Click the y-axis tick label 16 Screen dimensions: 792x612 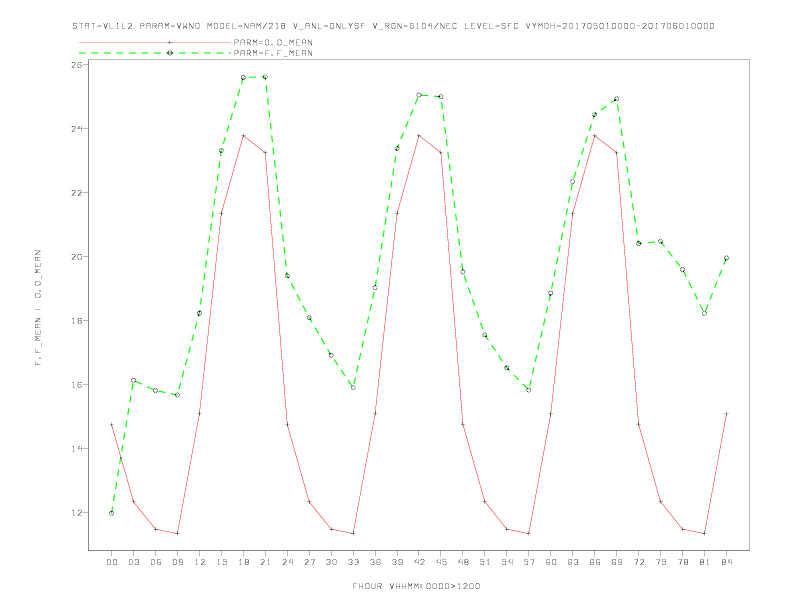tap(76, 385)
